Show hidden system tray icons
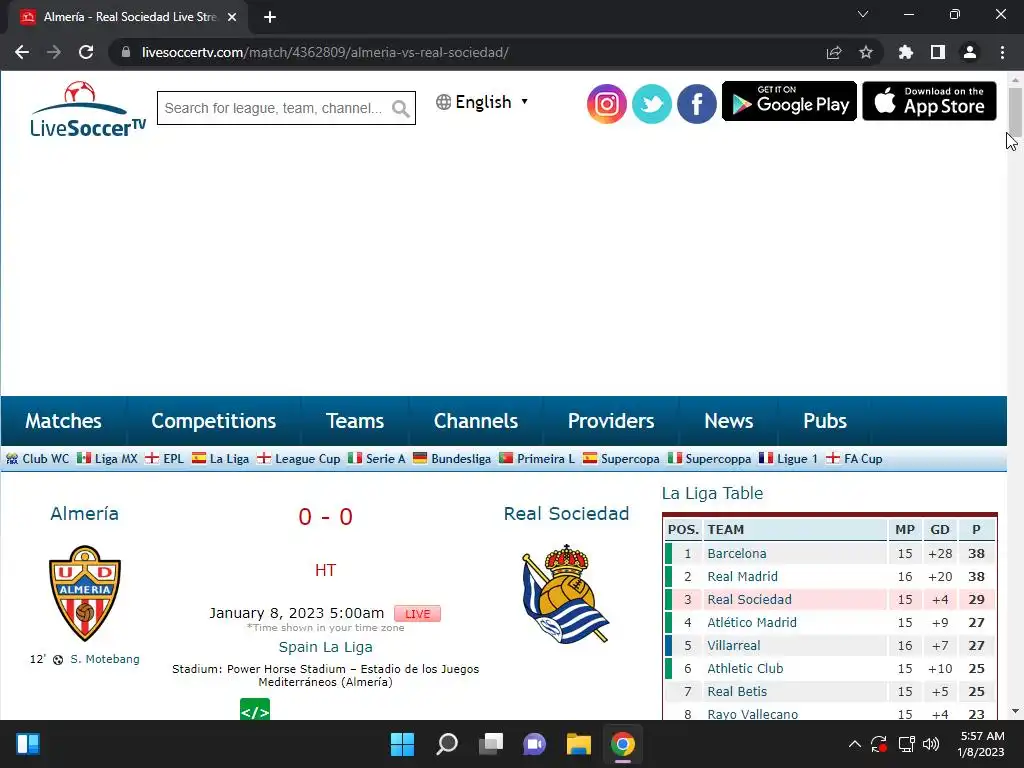Viewport: 1024px width, 768px height. click(854, 744)
